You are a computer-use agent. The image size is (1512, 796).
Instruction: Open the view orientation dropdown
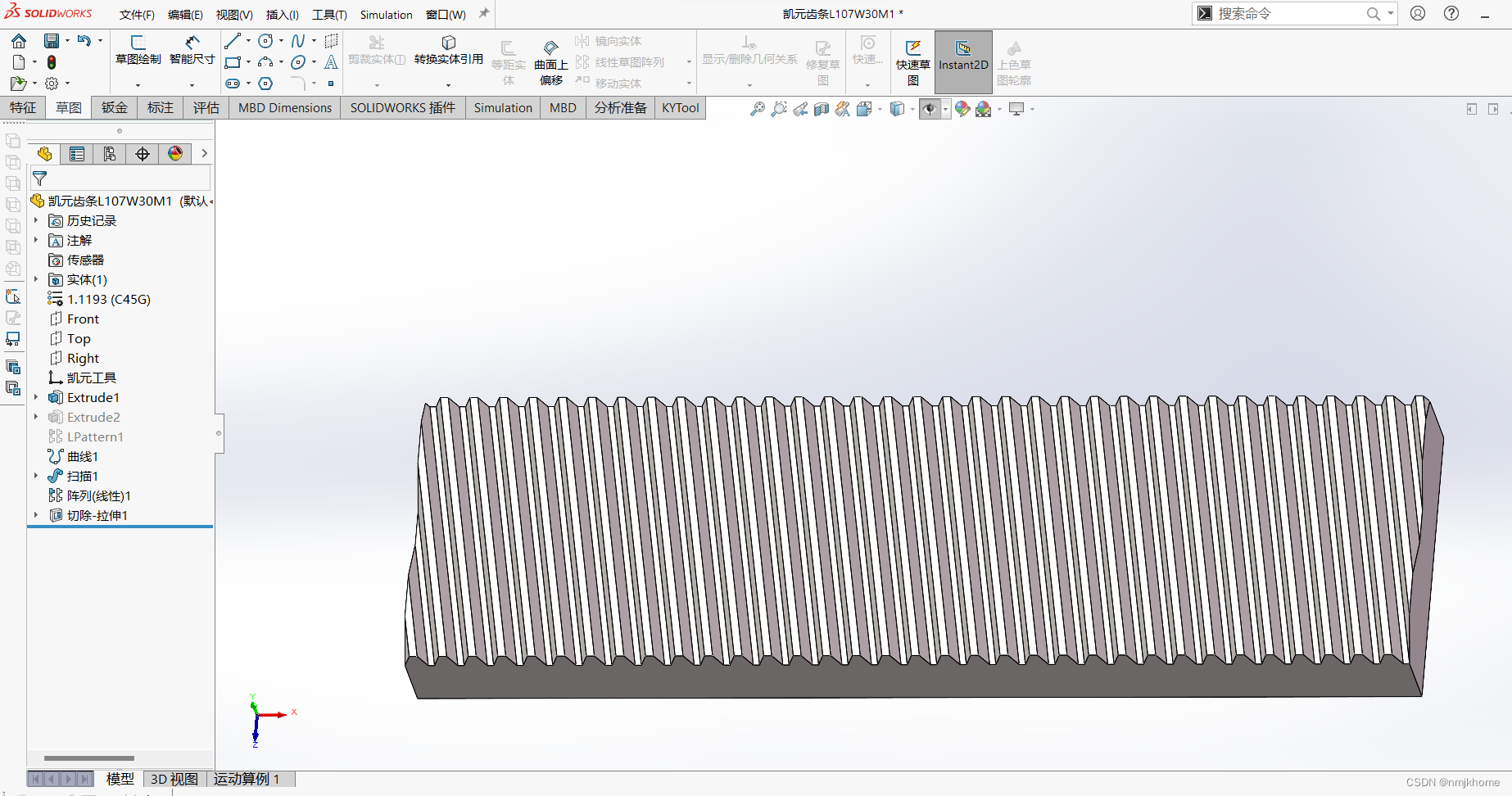pos(880,108)
